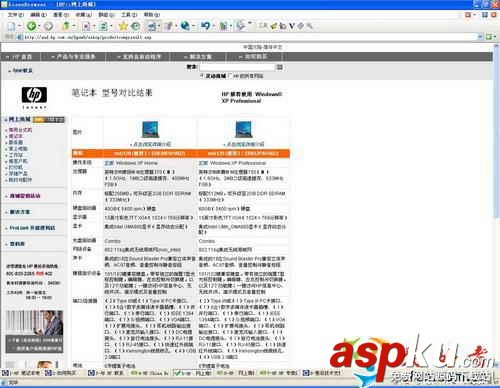Click the 耗材和配件 sidebar link

[20, 180]
